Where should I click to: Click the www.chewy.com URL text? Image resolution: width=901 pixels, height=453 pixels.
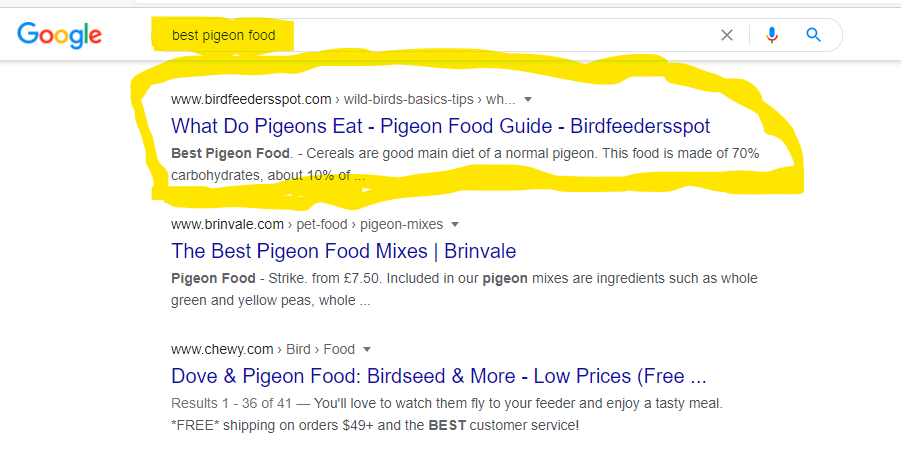point(222,349)
